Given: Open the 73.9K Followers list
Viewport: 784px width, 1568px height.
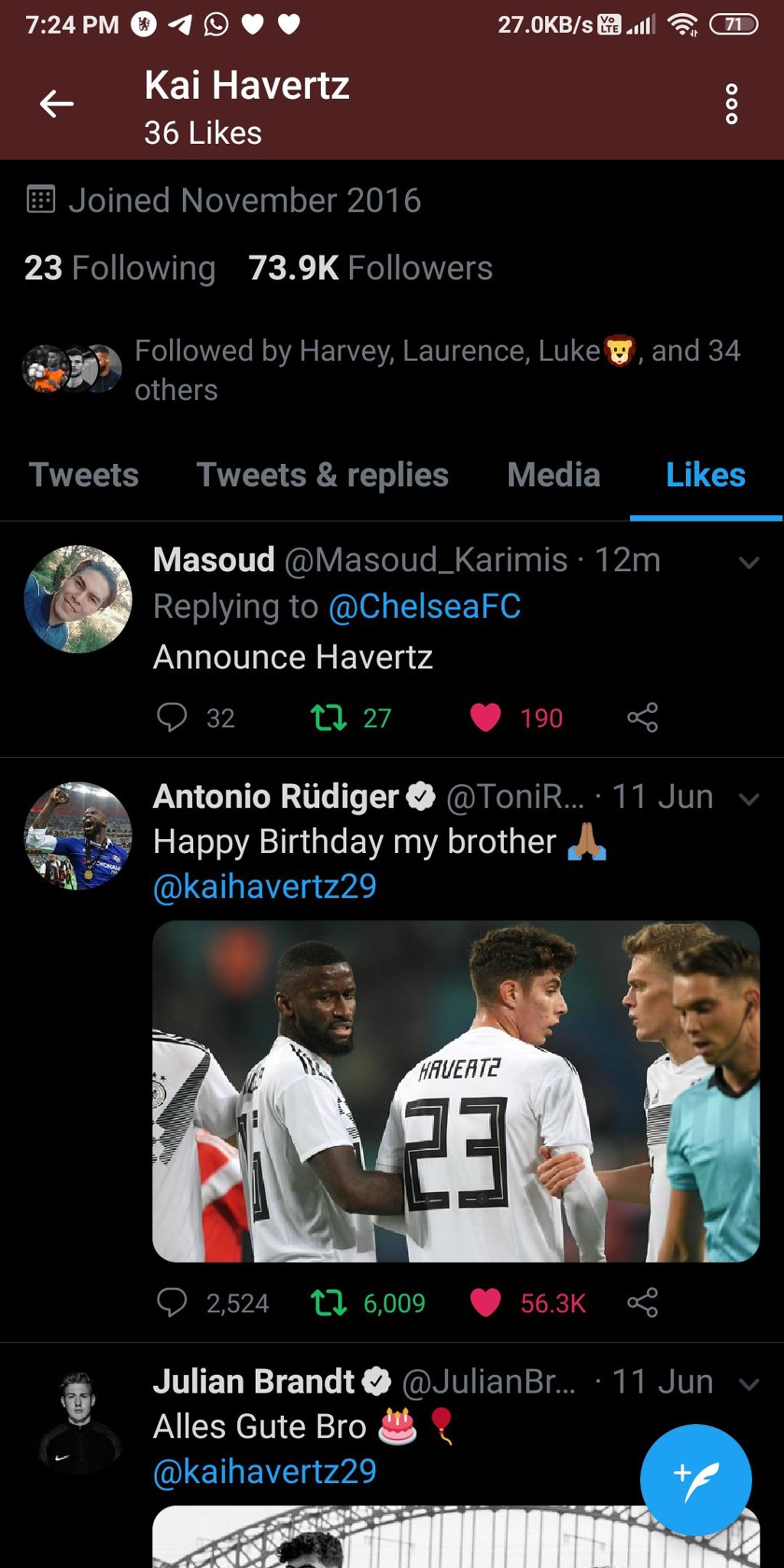Looking at the screenshot, I should click(x=371, y=268).
